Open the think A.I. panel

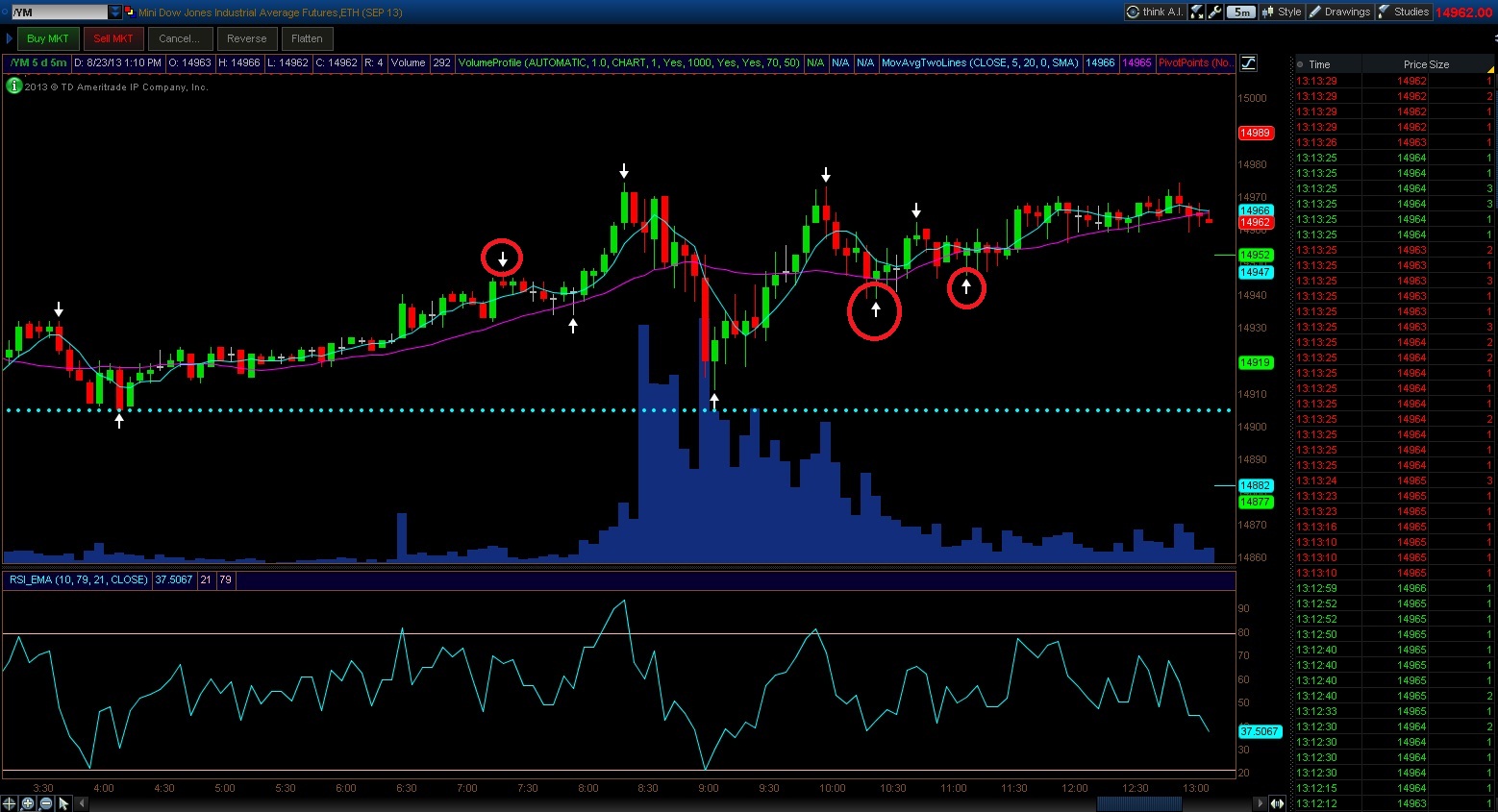click(x=1155, y=12)
